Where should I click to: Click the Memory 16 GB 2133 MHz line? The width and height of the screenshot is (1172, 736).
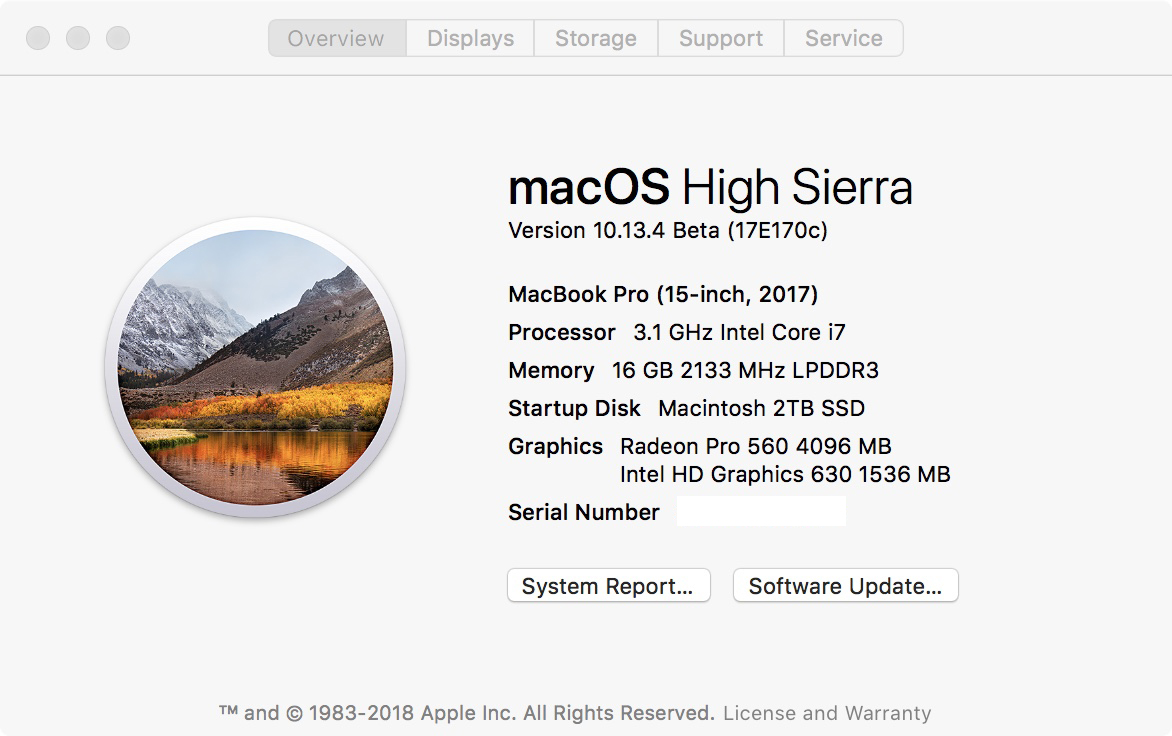click(694, 371)
